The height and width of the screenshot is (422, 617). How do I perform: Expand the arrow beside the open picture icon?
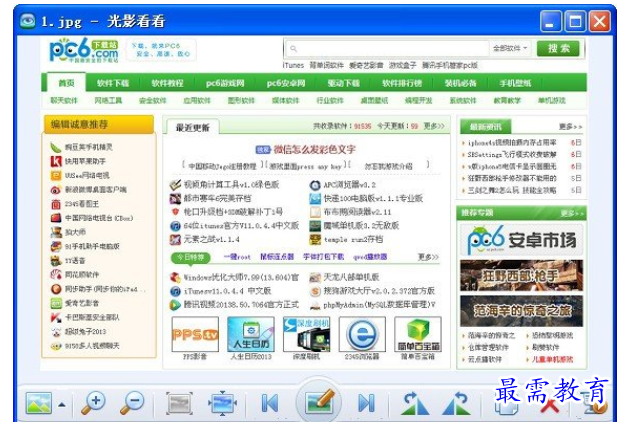click(62, 404)
